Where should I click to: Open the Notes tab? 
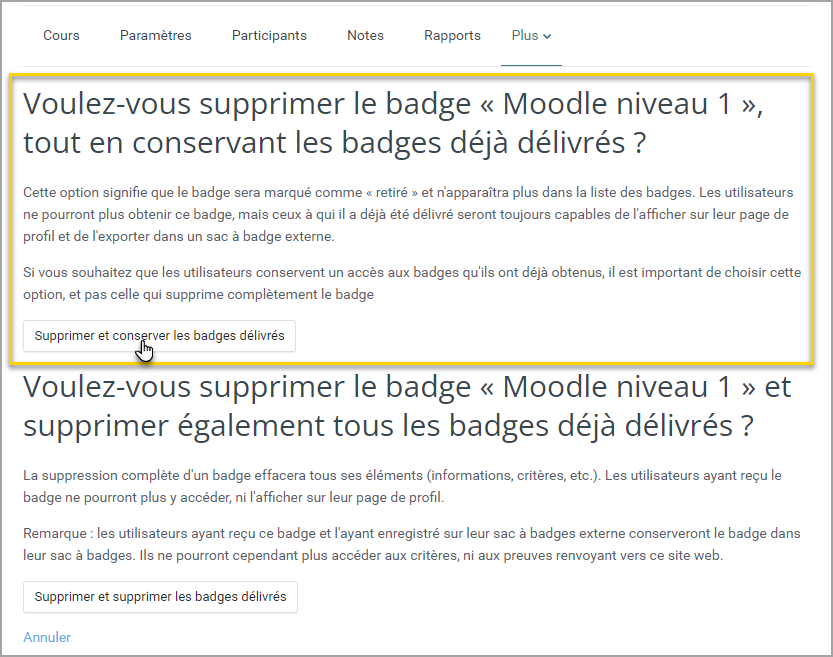tap(366, 36)
